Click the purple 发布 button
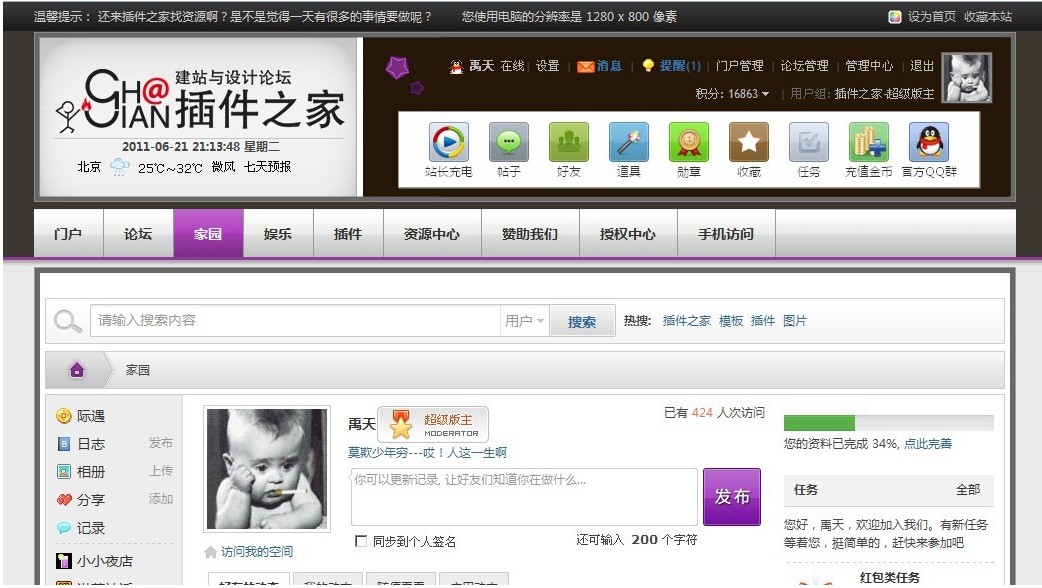Viewport: 1042px width, 588px height. pyautogui.click(x=732, y=496)
